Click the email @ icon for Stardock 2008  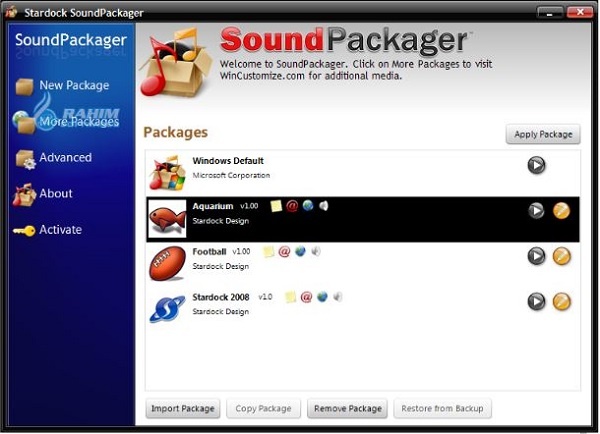point(307,297)
